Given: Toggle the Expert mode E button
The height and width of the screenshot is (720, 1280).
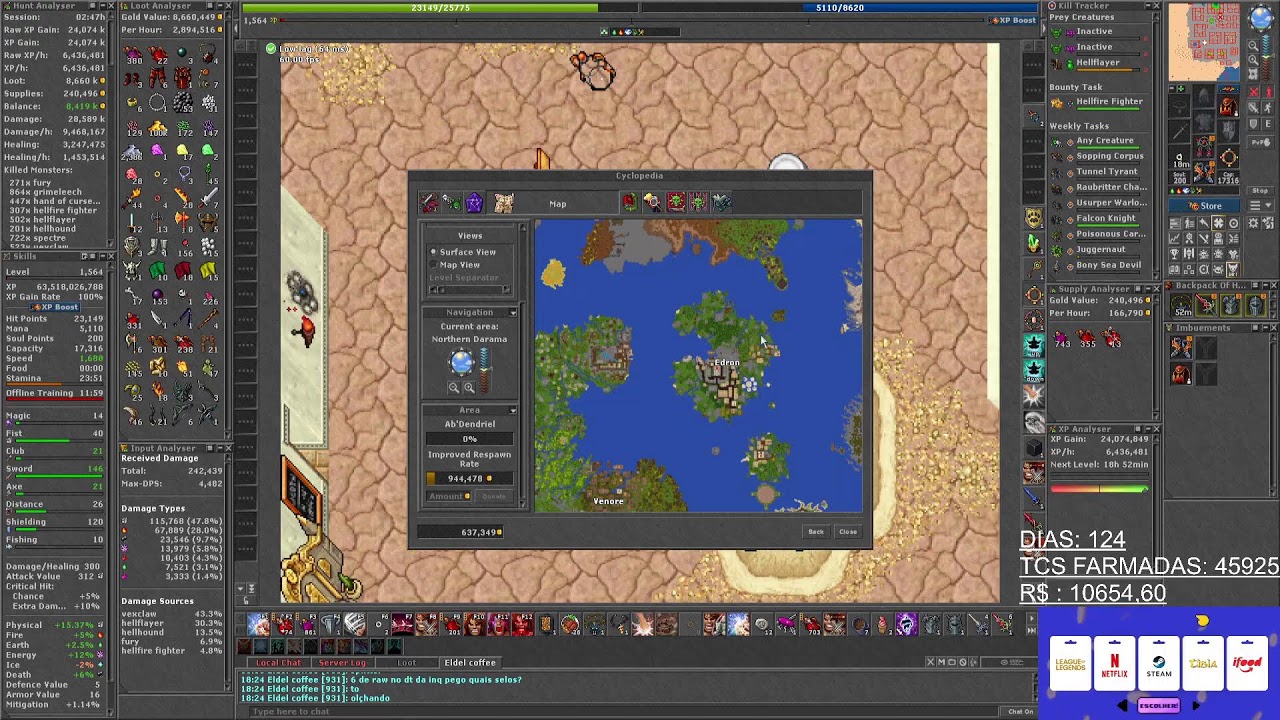Looking at the screenshot, I should point(1270,124).
